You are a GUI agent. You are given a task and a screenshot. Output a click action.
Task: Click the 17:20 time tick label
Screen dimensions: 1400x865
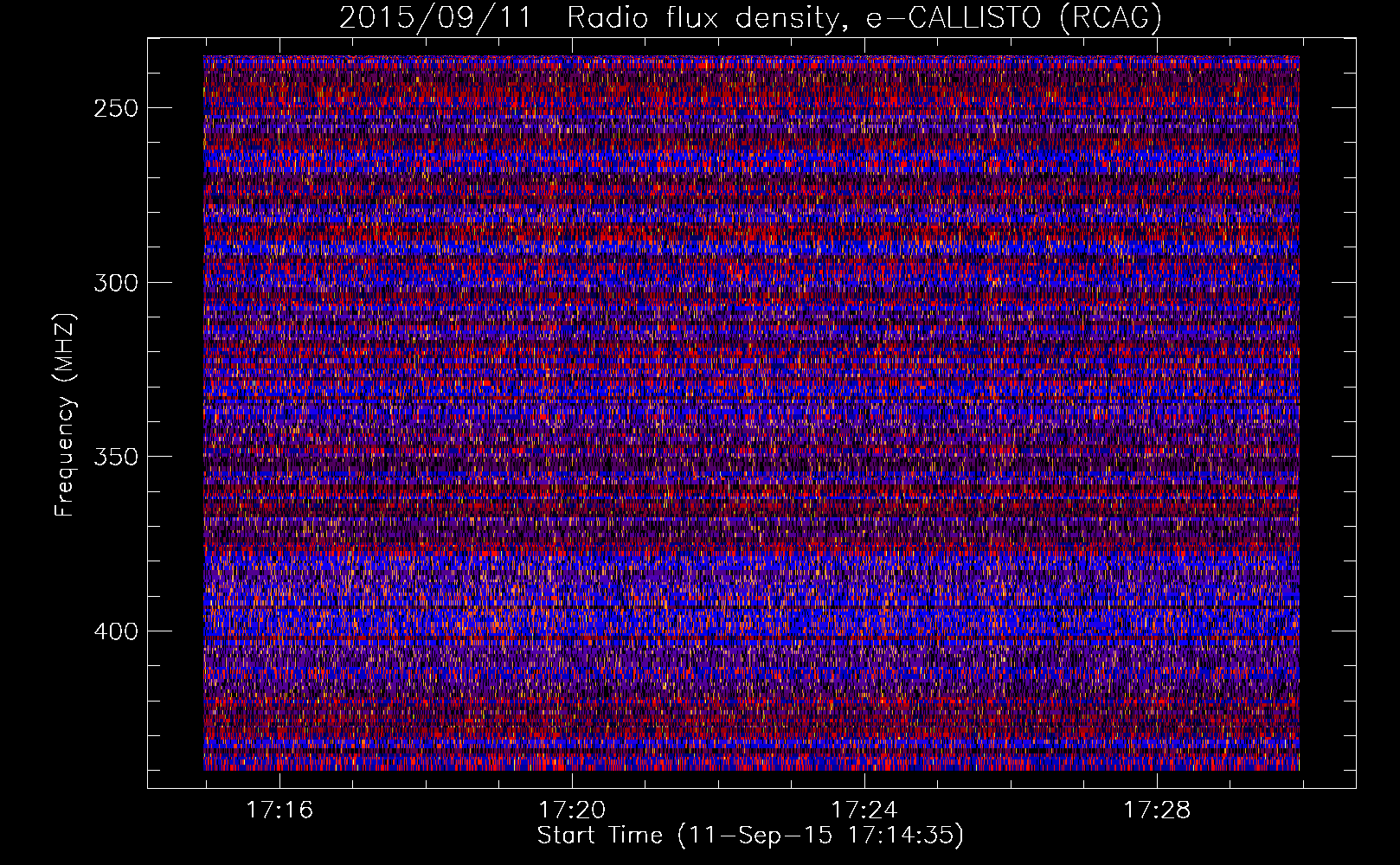(x=572, y=810)
